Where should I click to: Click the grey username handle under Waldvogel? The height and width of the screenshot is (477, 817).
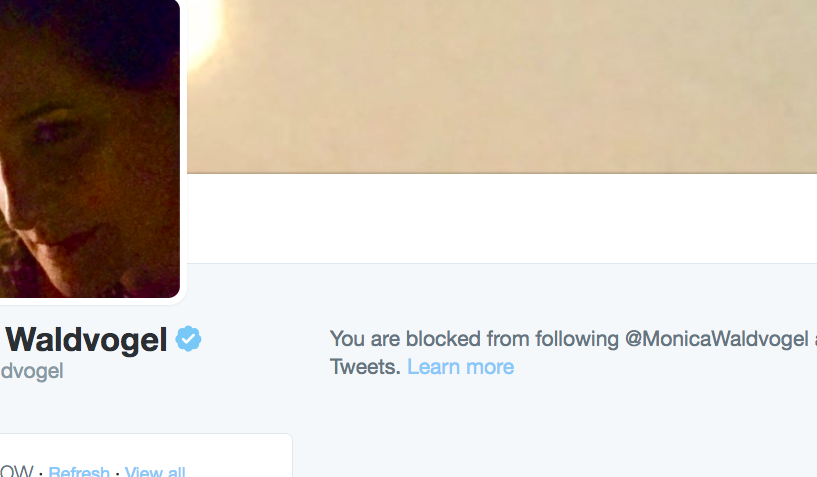click(x=32, y=371)
